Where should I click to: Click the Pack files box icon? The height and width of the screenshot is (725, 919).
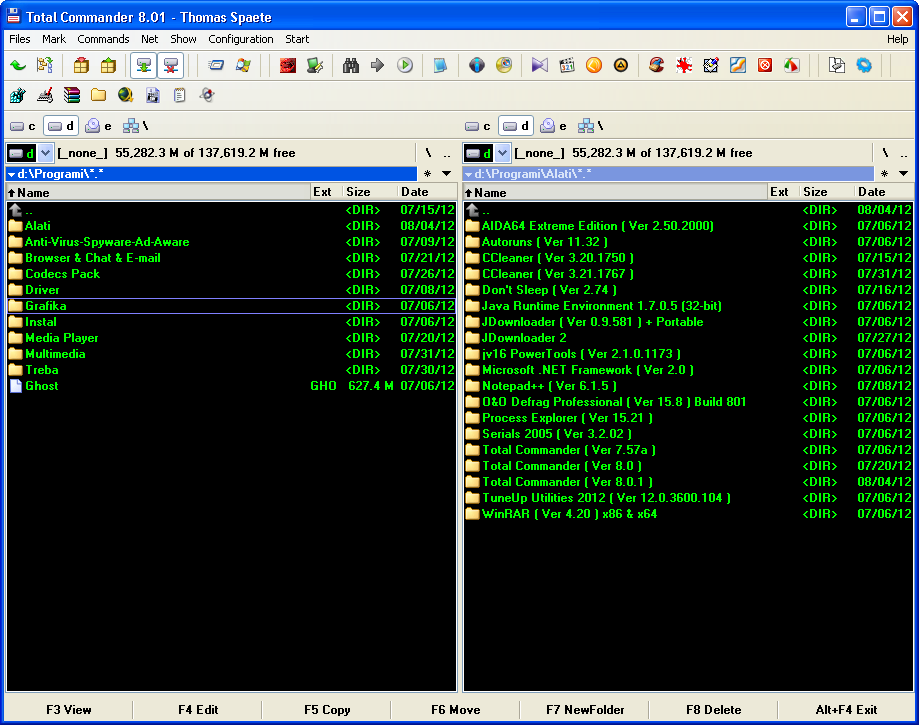click(81, 65)
